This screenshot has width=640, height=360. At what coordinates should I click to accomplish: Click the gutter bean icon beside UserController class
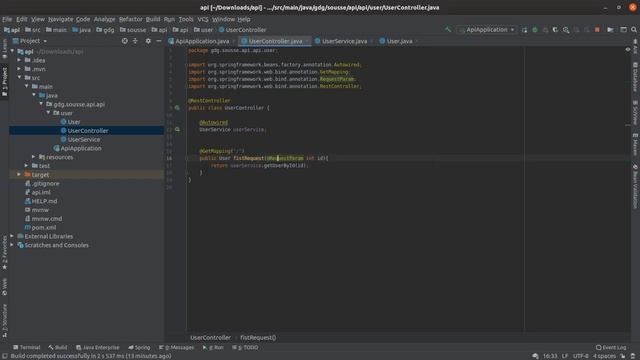tap(177, 108)
